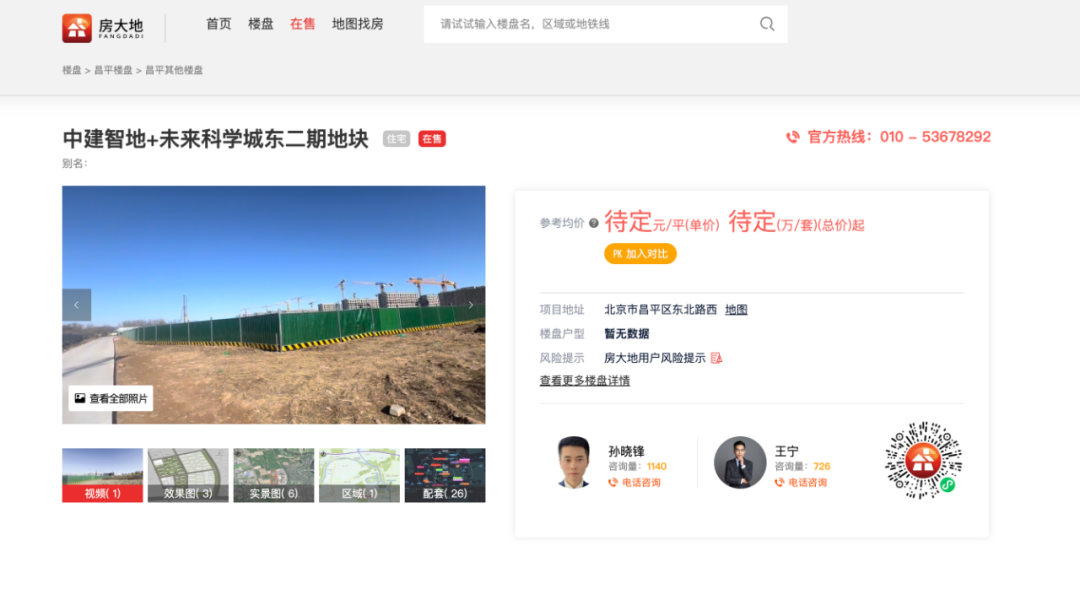Click consultation count 726
The width and height of the screenshot is (1080, 589).
[x=822, y=466]
